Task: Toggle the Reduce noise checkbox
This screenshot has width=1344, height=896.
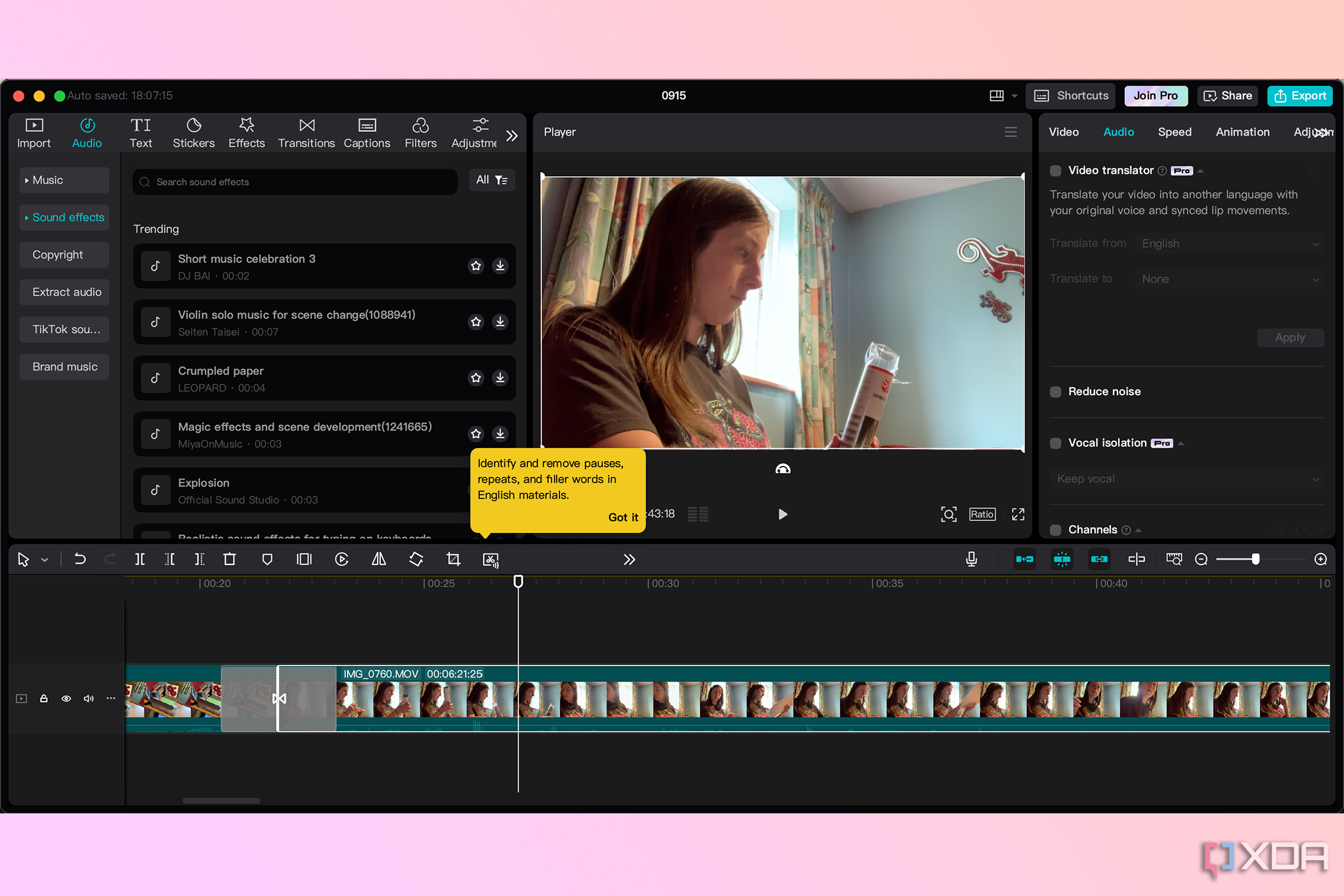Action: pyautogui.click(x=1056, y=391)
